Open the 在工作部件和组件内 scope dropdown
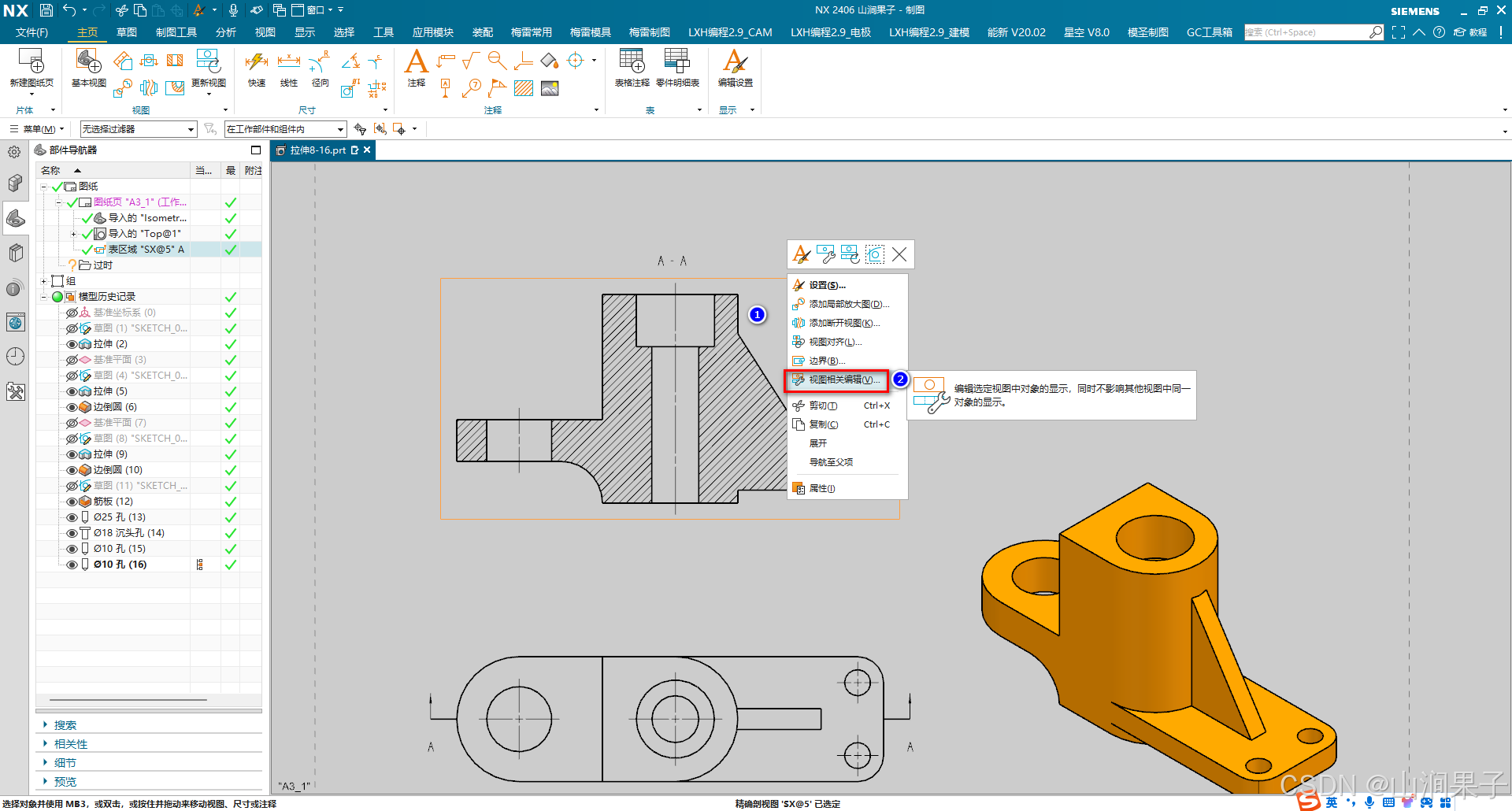Viewport: 1512px width, 811px height. pyautogui.click(x=285, y=129)
